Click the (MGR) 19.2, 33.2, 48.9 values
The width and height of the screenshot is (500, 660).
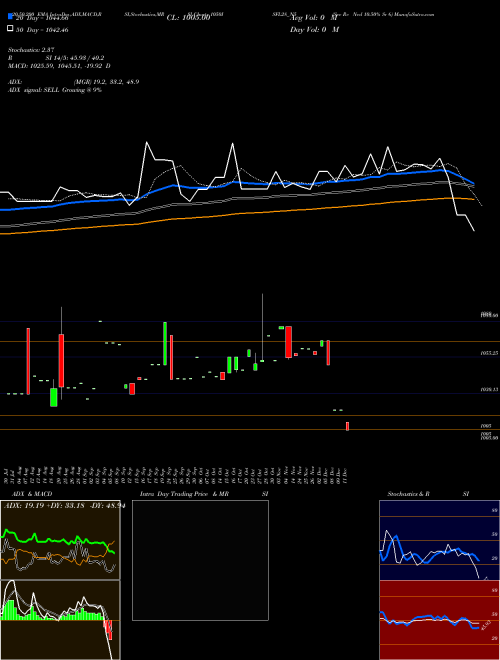coord(106,82)
